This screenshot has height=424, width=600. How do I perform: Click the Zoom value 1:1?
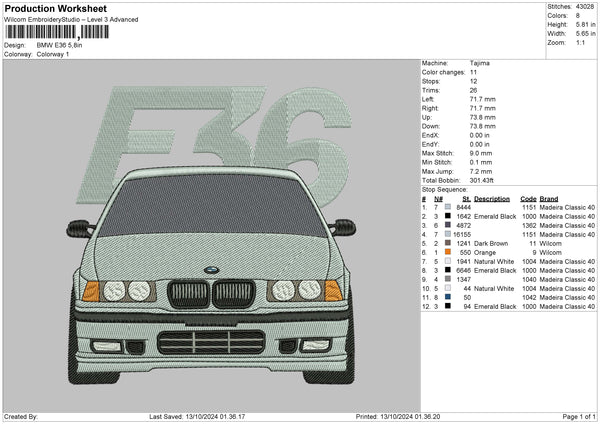click(580, 43)
